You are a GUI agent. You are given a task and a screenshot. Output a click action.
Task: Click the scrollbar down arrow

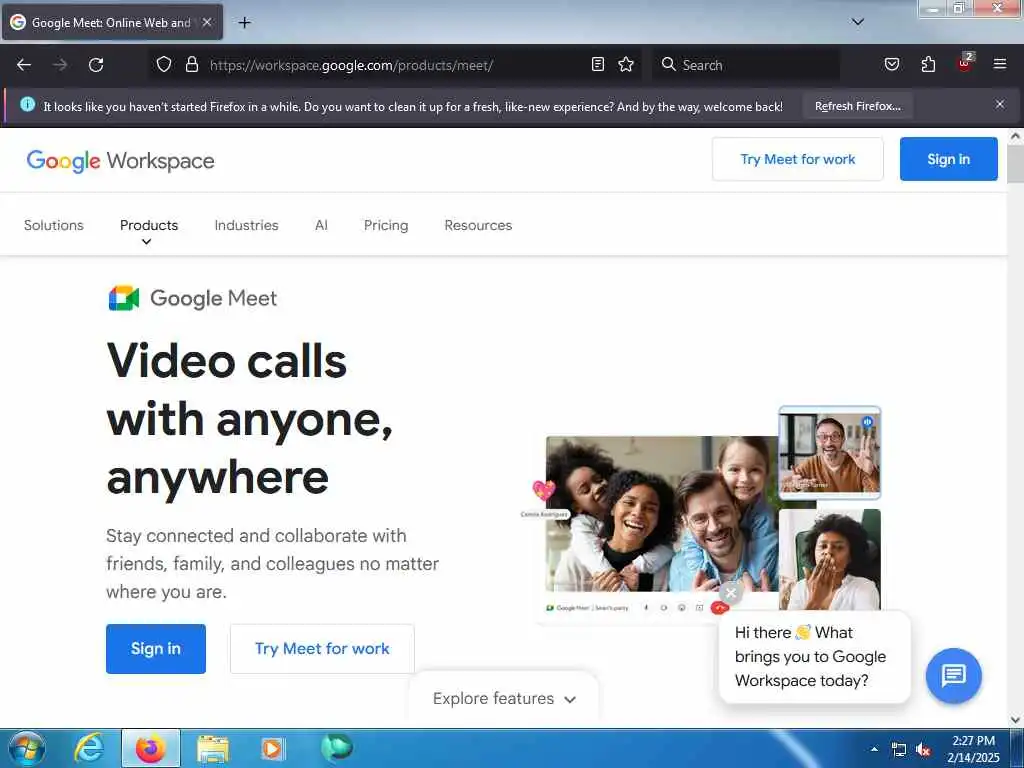1015,719
